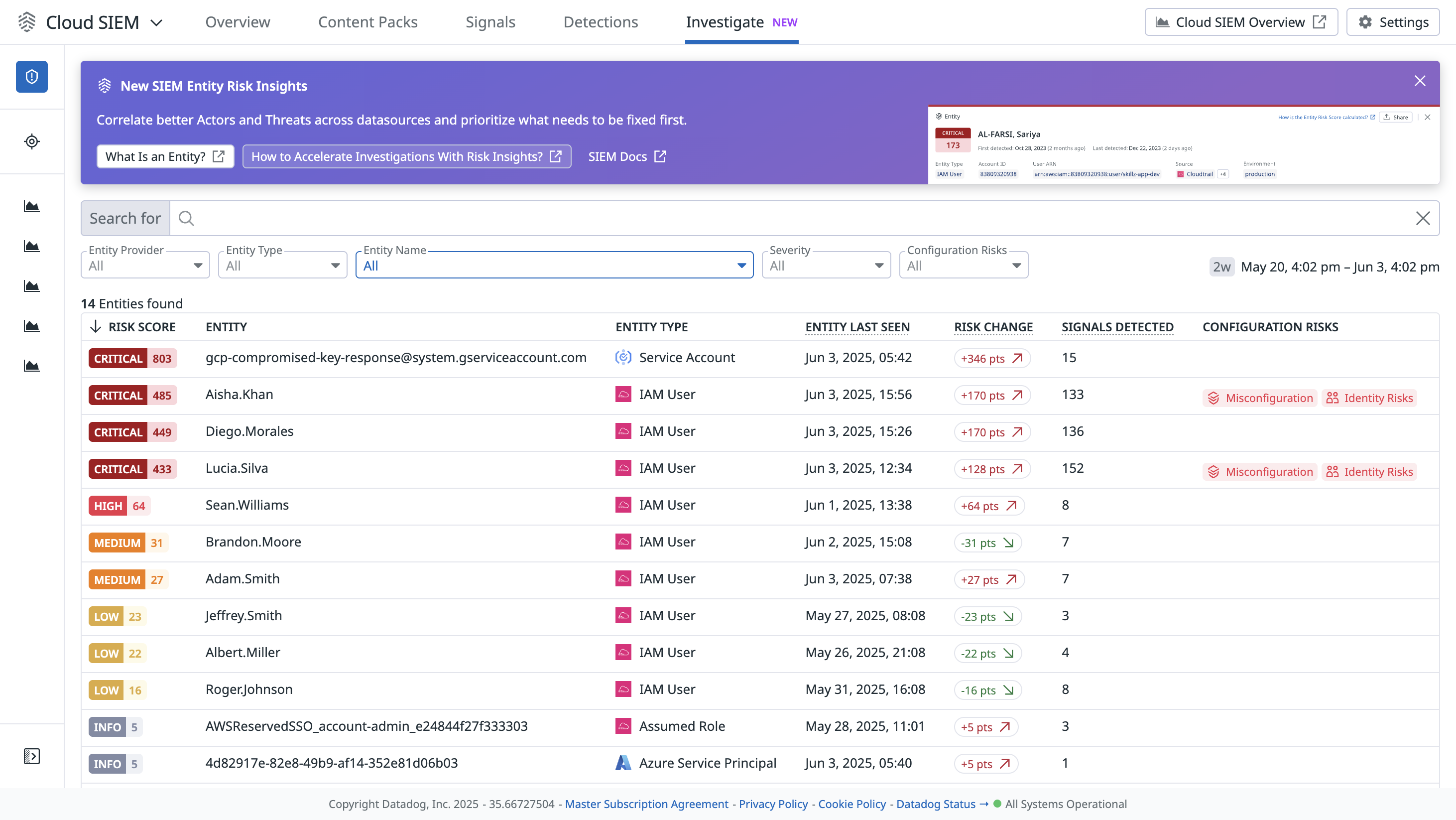Click the Signals Detected column header
The width and height of the screenshot is (1456, 820).
click(1117, 327)
